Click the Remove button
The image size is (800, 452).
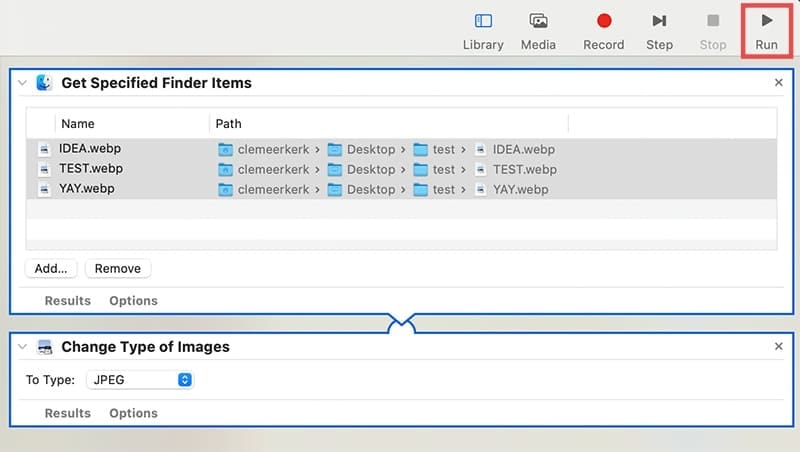[x=118, y=269]
